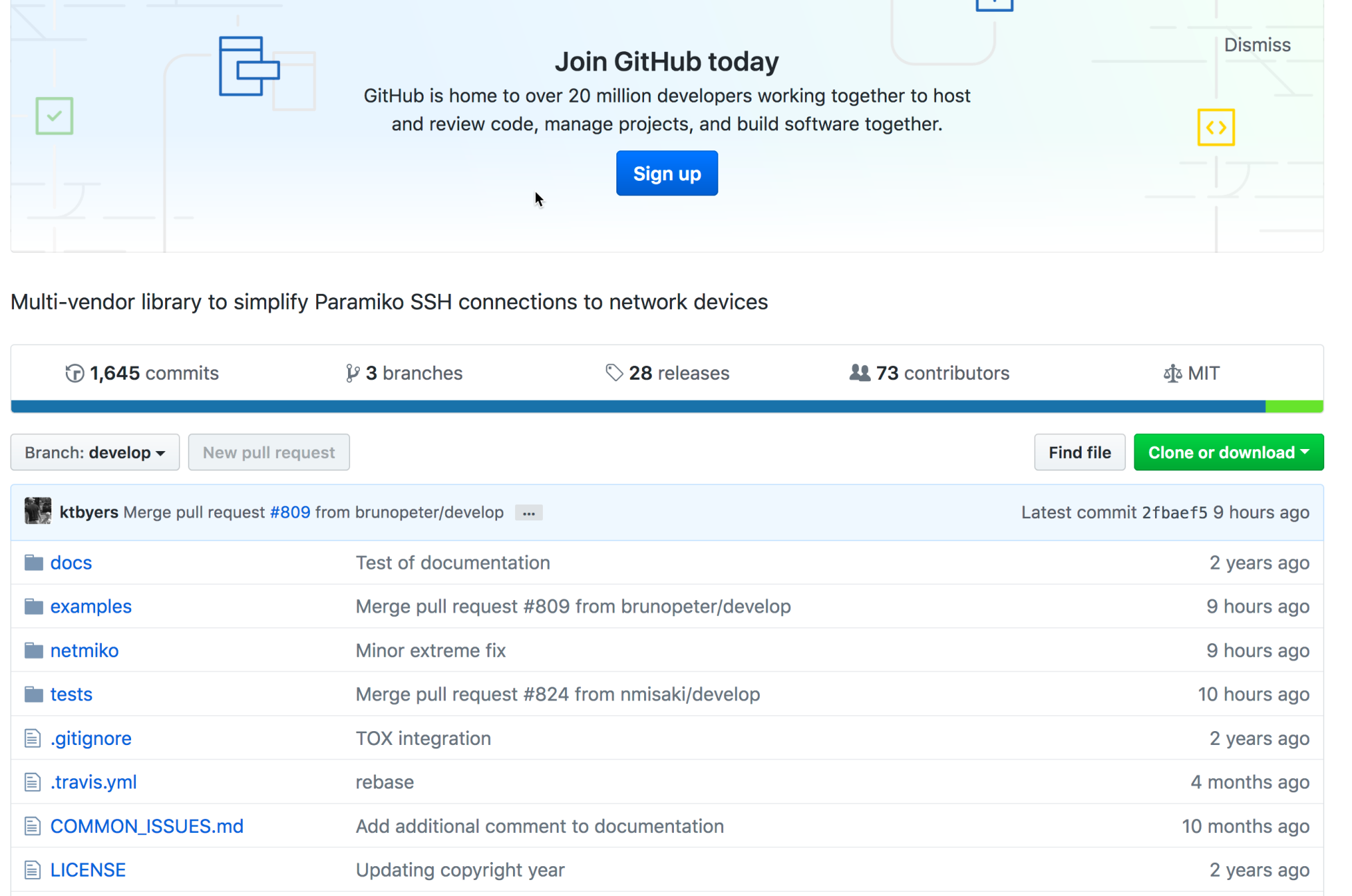
Task: Click 'Add additional comment to documentation' message
Action: [x=539, y=826]
